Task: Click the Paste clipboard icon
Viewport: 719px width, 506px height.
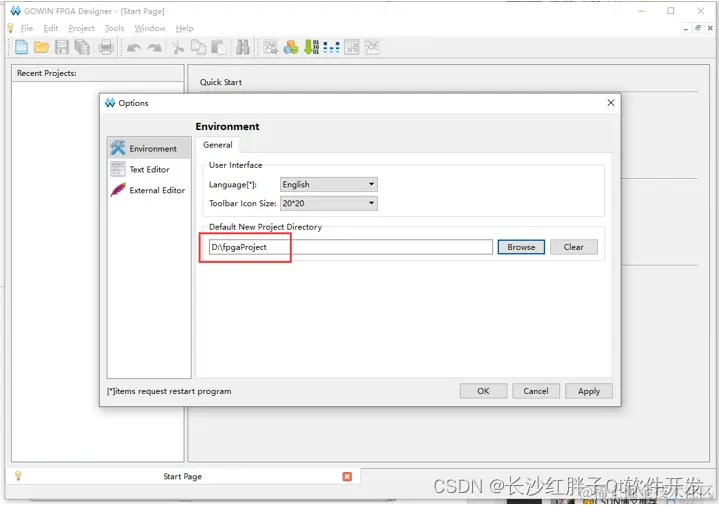Action: (x=218, y=47)
